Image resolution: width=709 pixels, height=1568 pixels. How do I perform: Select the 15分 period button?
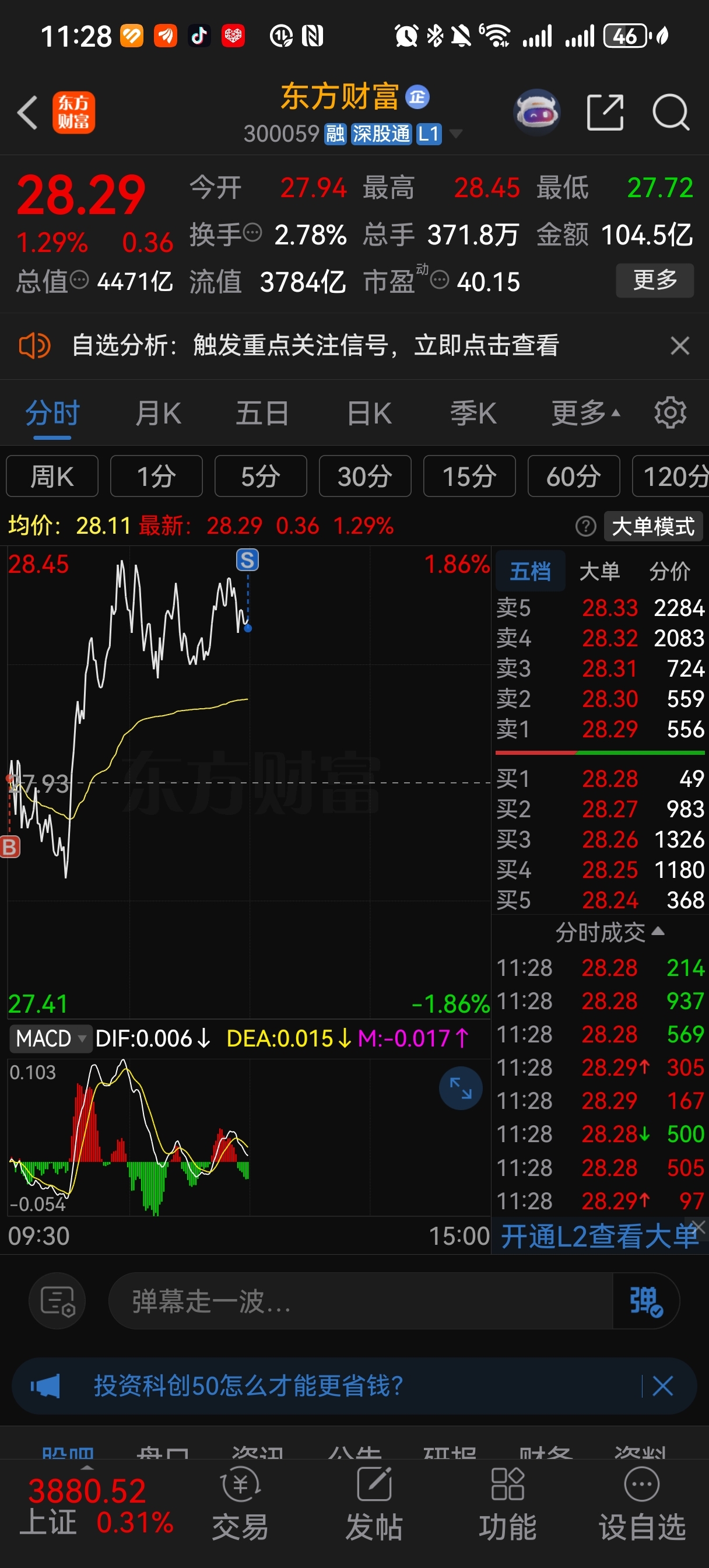(x=469, y=476)
